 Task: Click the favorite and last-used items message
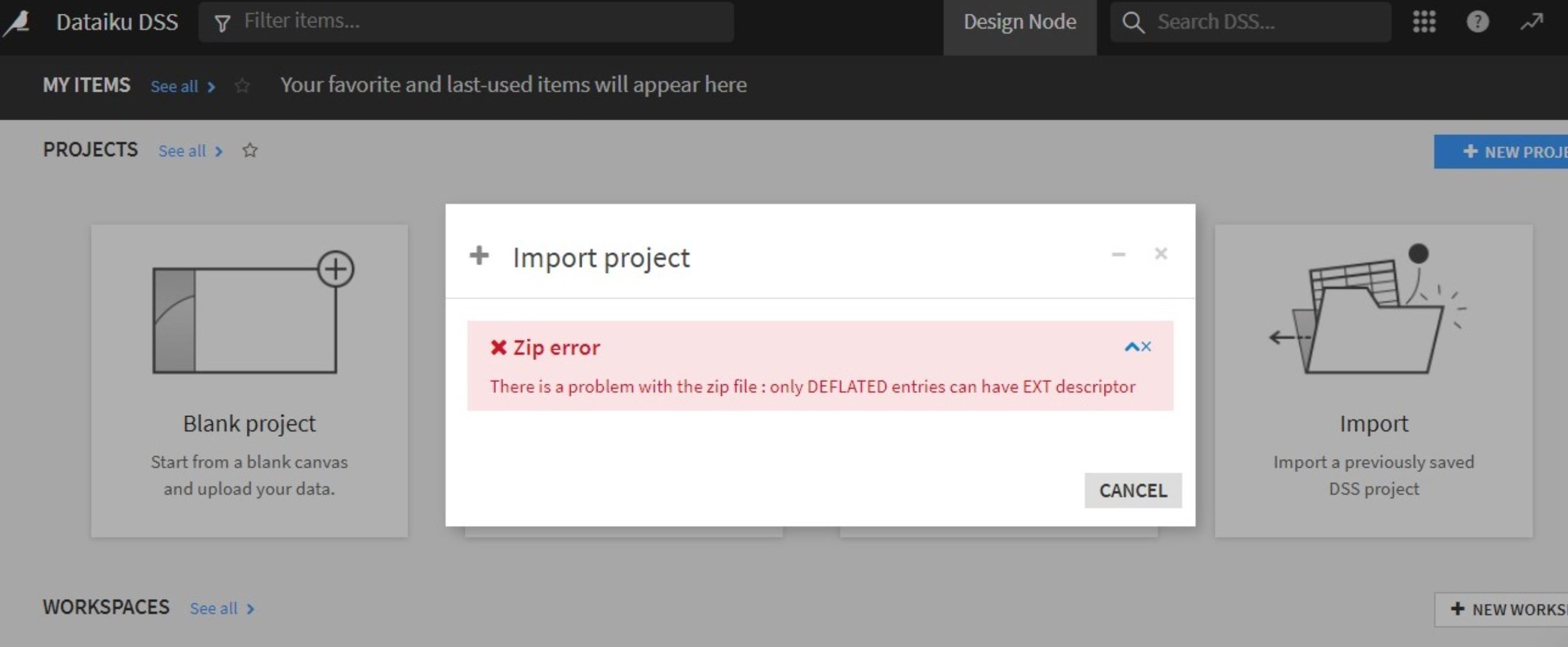(513, 85)
